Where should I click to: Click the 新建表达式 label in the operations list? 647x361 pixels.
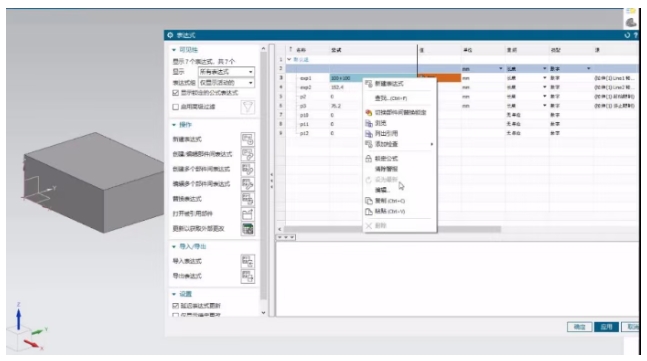[187, 139]
